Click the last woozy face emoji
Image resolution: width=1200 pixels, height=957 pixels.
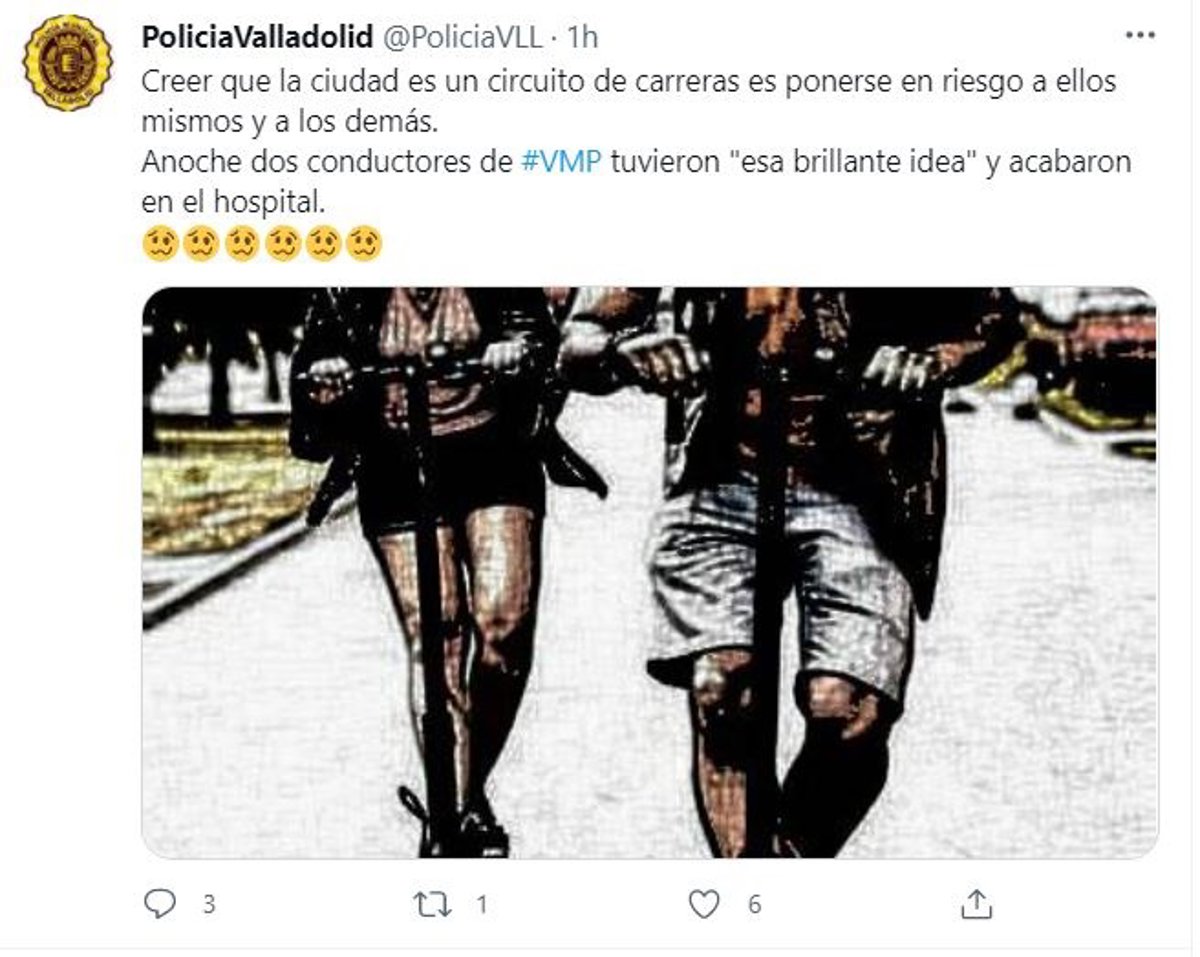[364, 243]
